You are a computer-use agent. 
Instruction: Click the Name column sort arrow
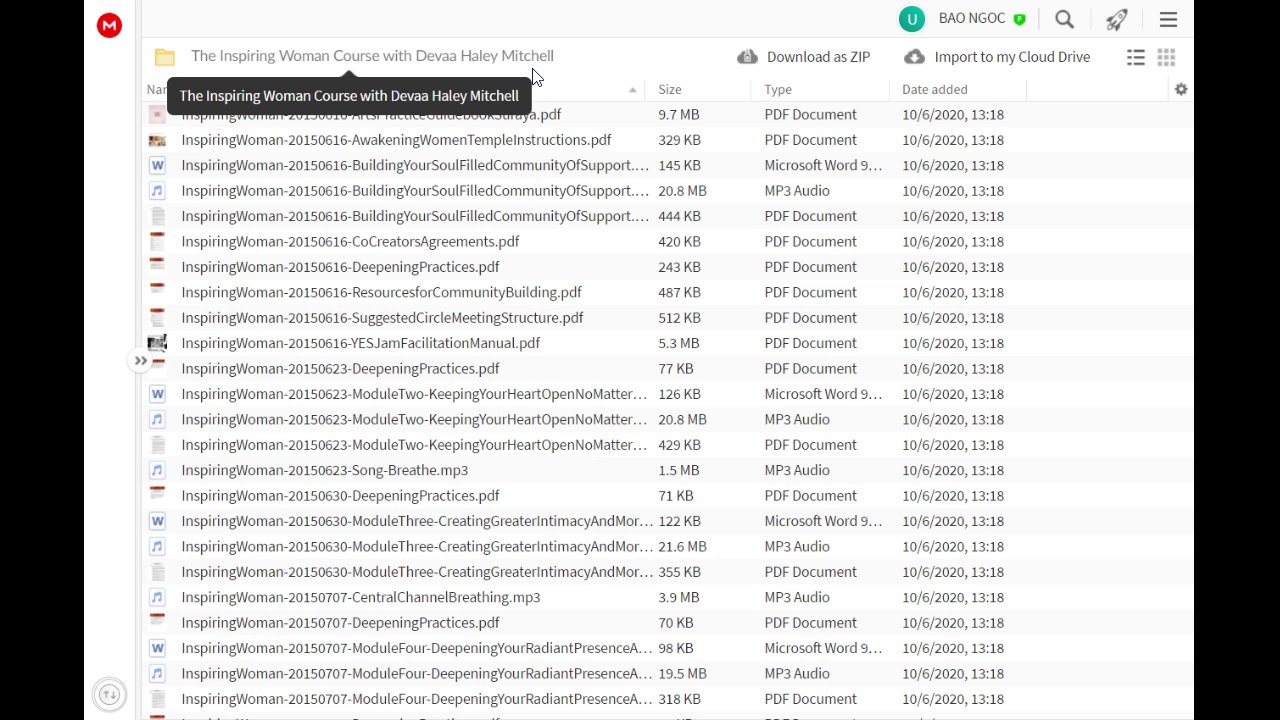pos(632,90)
